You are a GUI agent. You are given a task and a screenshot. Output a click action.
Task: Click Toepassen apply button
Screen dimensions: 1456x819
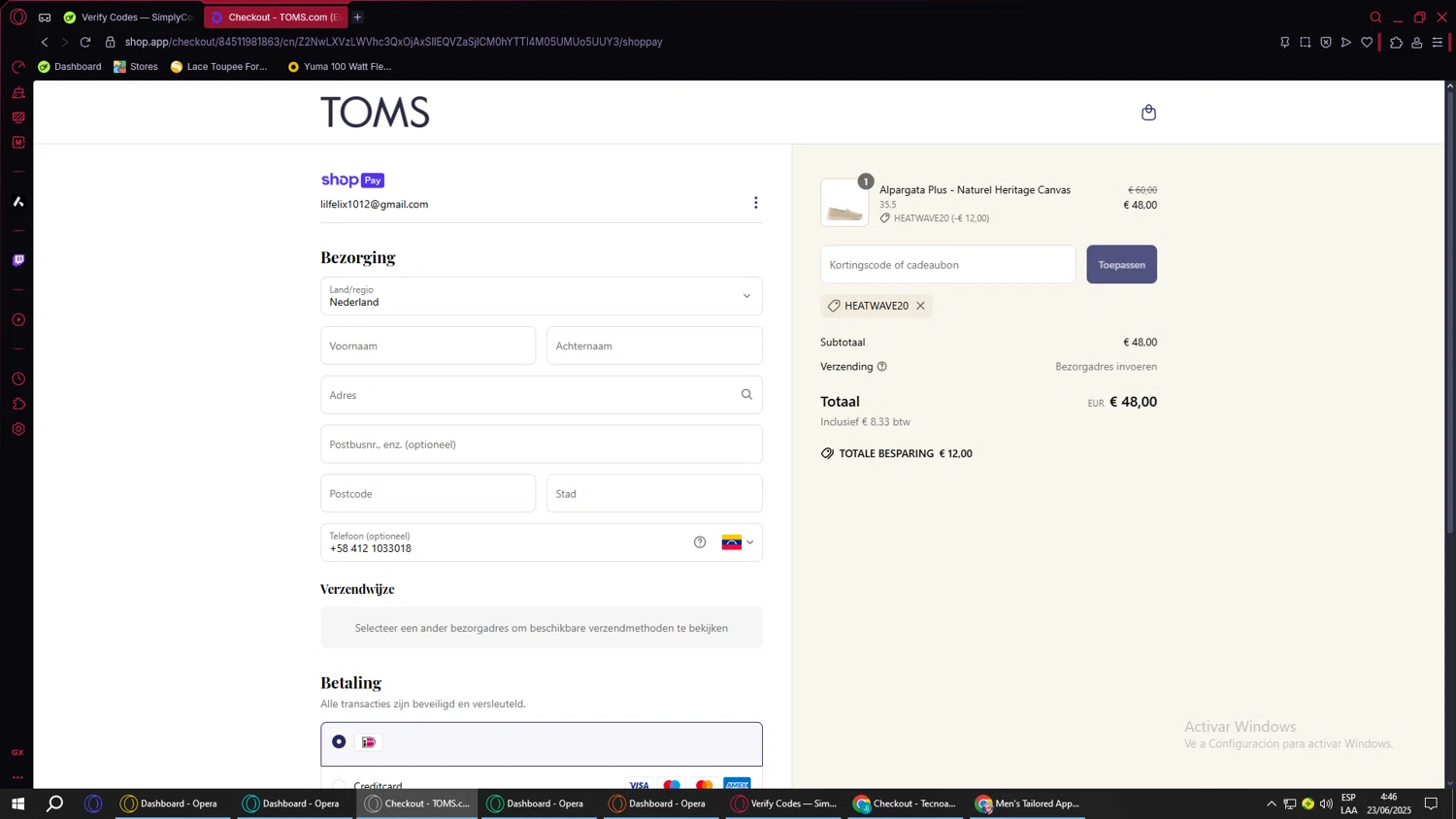[1121, 264]
